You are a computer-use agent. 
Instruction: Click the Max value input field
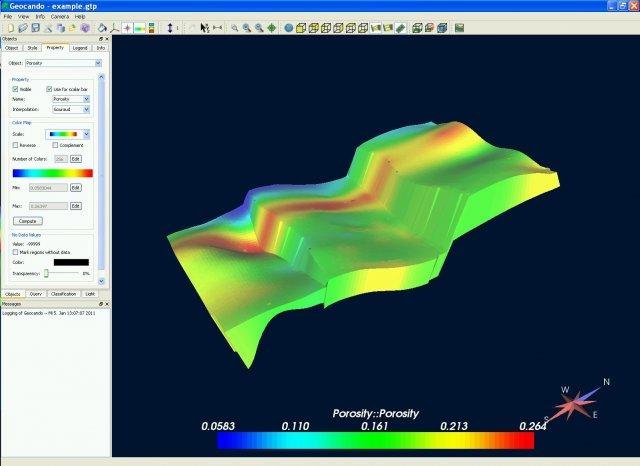point(49,206)
